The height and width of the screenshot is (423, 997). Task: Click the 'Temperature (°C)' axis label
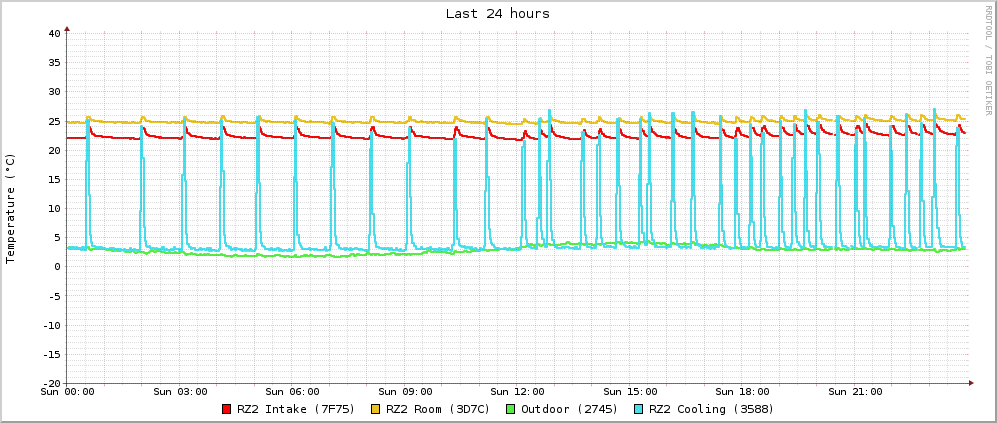click(x=10, y=208)
